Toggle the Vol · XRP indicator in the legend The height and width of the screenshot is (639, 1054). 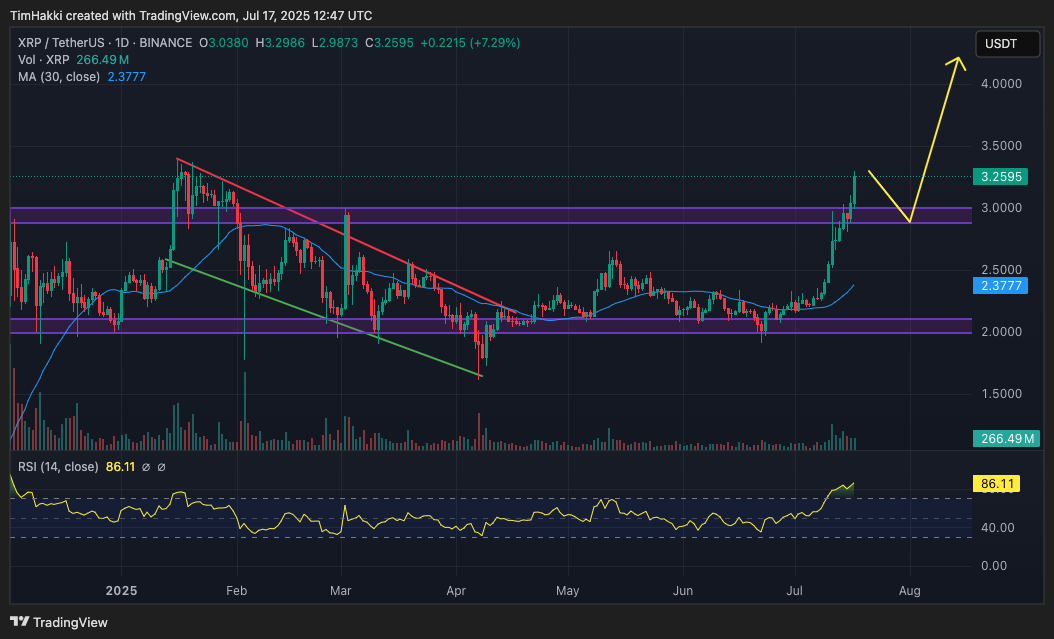(x=45, y=60)
